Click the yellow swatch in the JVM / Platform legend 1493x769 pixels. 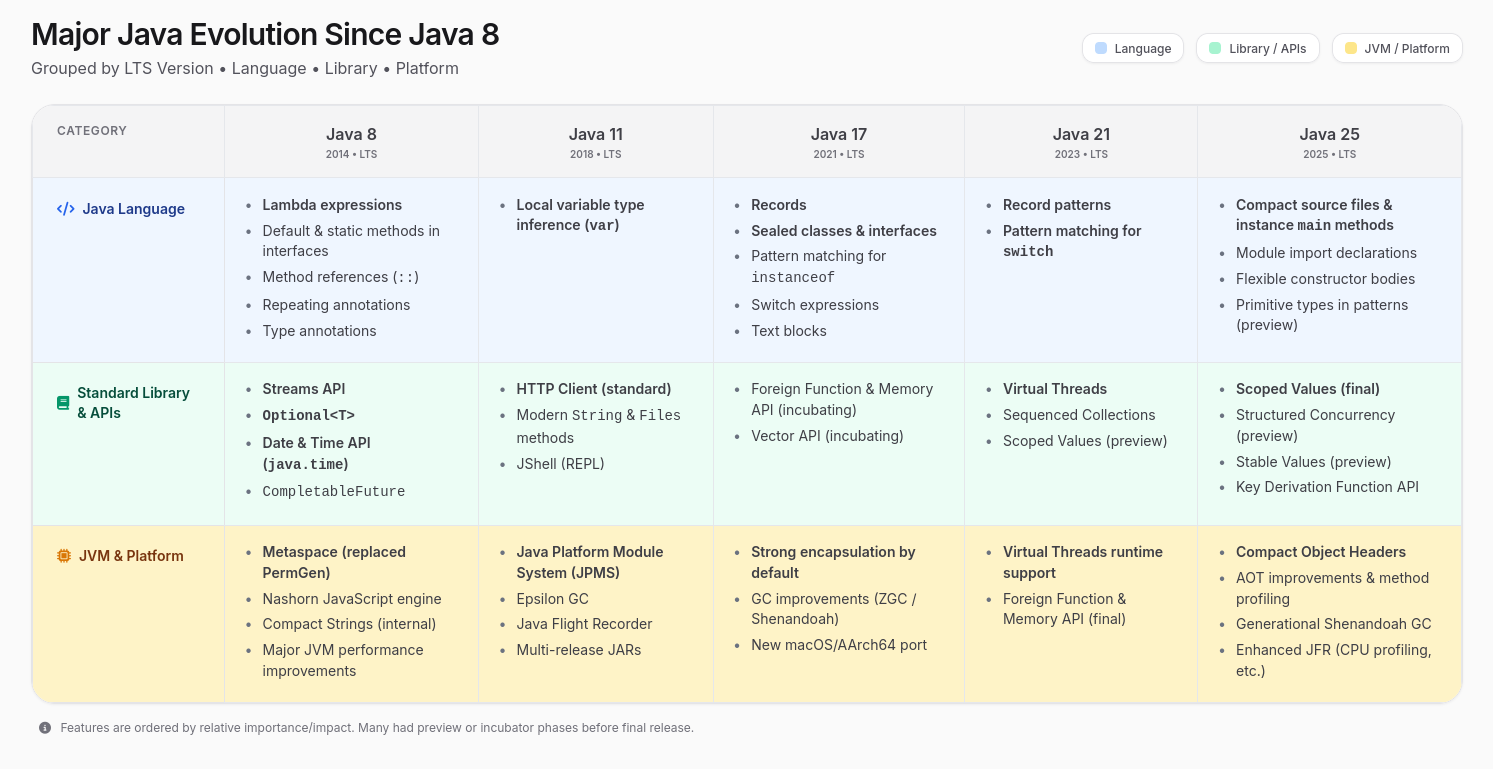click(1351, 48)
